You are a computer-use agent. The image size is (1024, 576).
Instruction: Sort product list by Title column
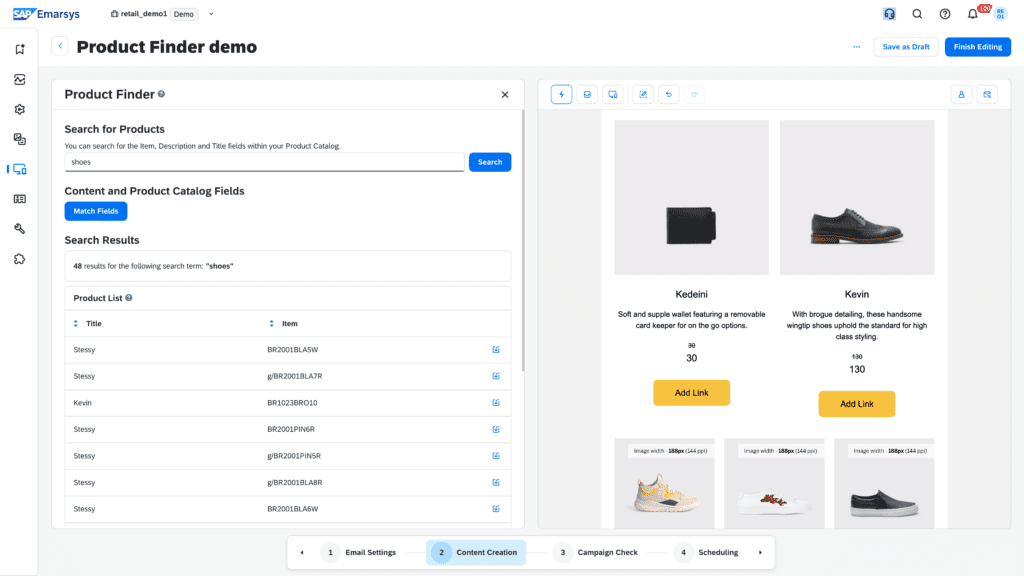75,324
